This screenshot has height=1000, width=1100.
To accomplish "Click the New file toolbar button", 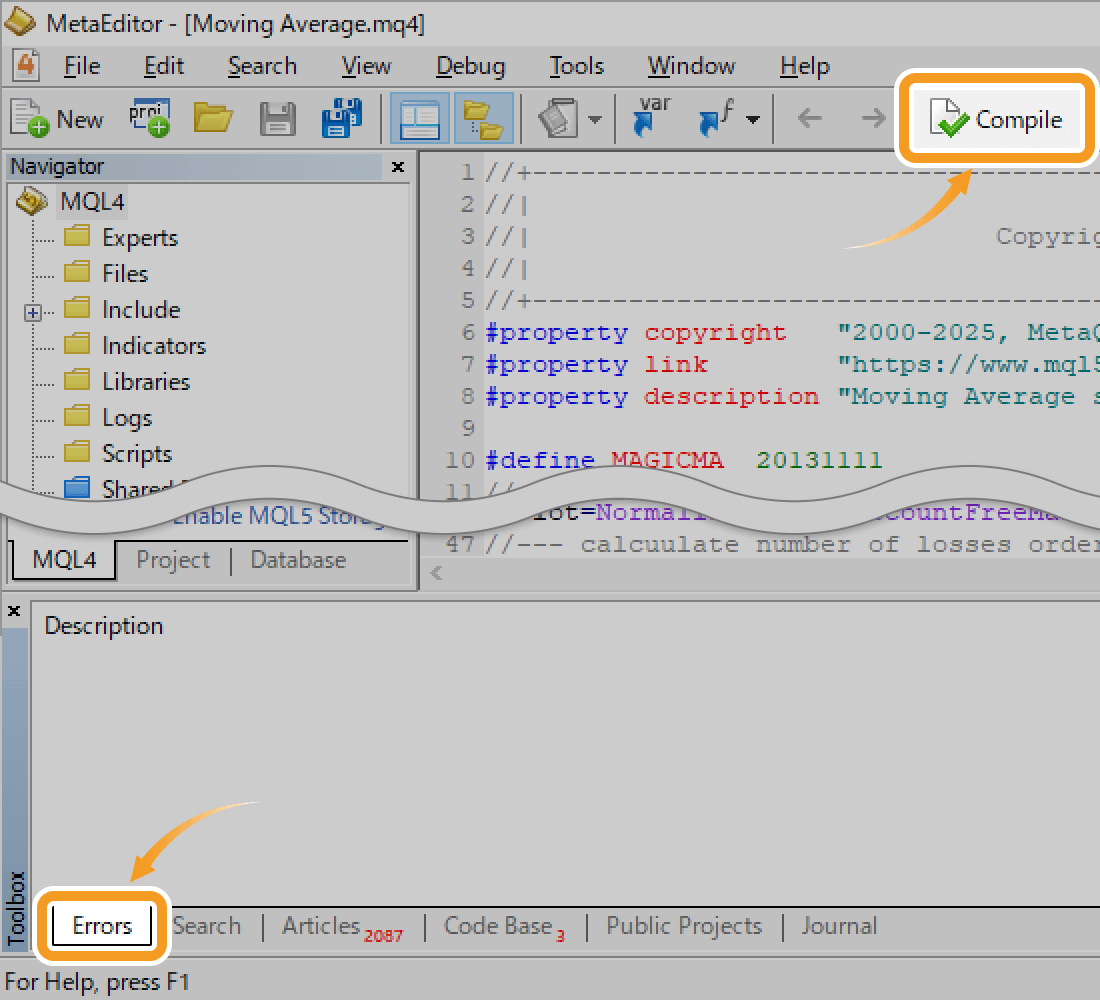I will tap(57, 119).
